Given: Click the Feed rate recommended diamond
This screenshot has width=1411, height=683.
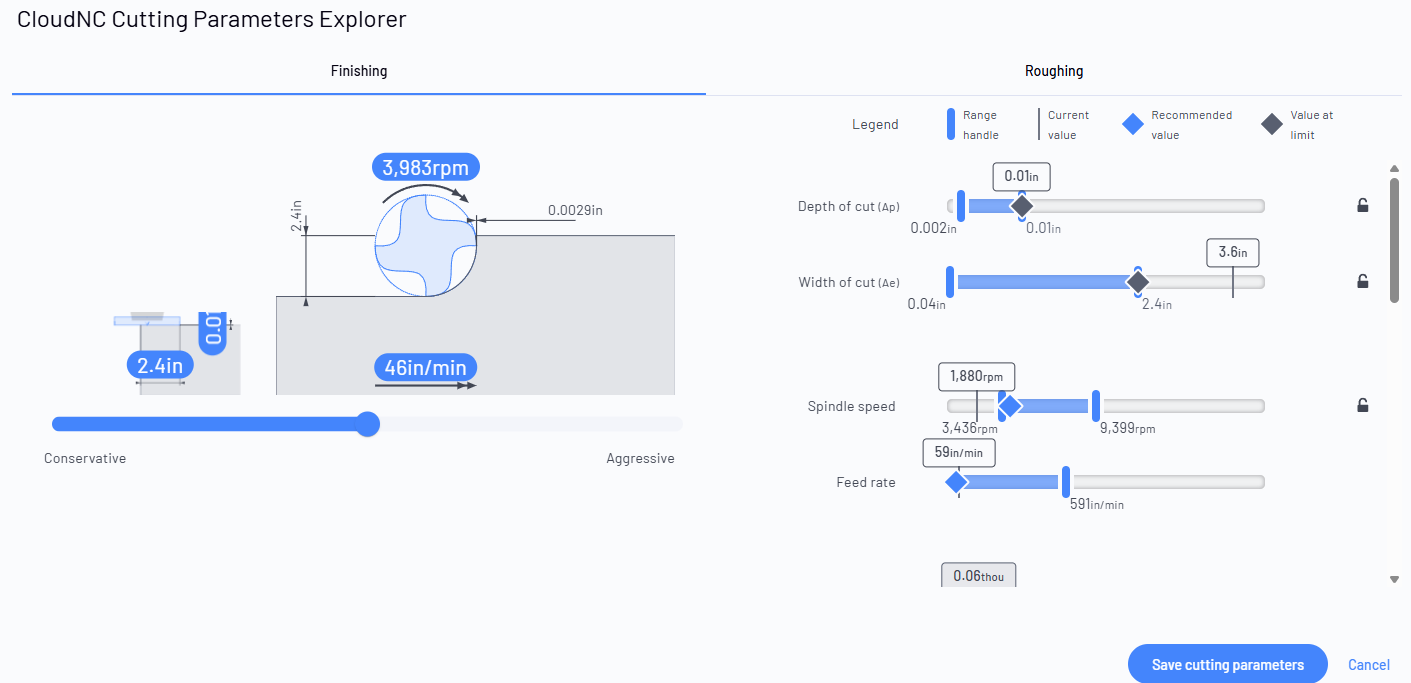Looking at the screenshot, I should click(x=956, y=482).
